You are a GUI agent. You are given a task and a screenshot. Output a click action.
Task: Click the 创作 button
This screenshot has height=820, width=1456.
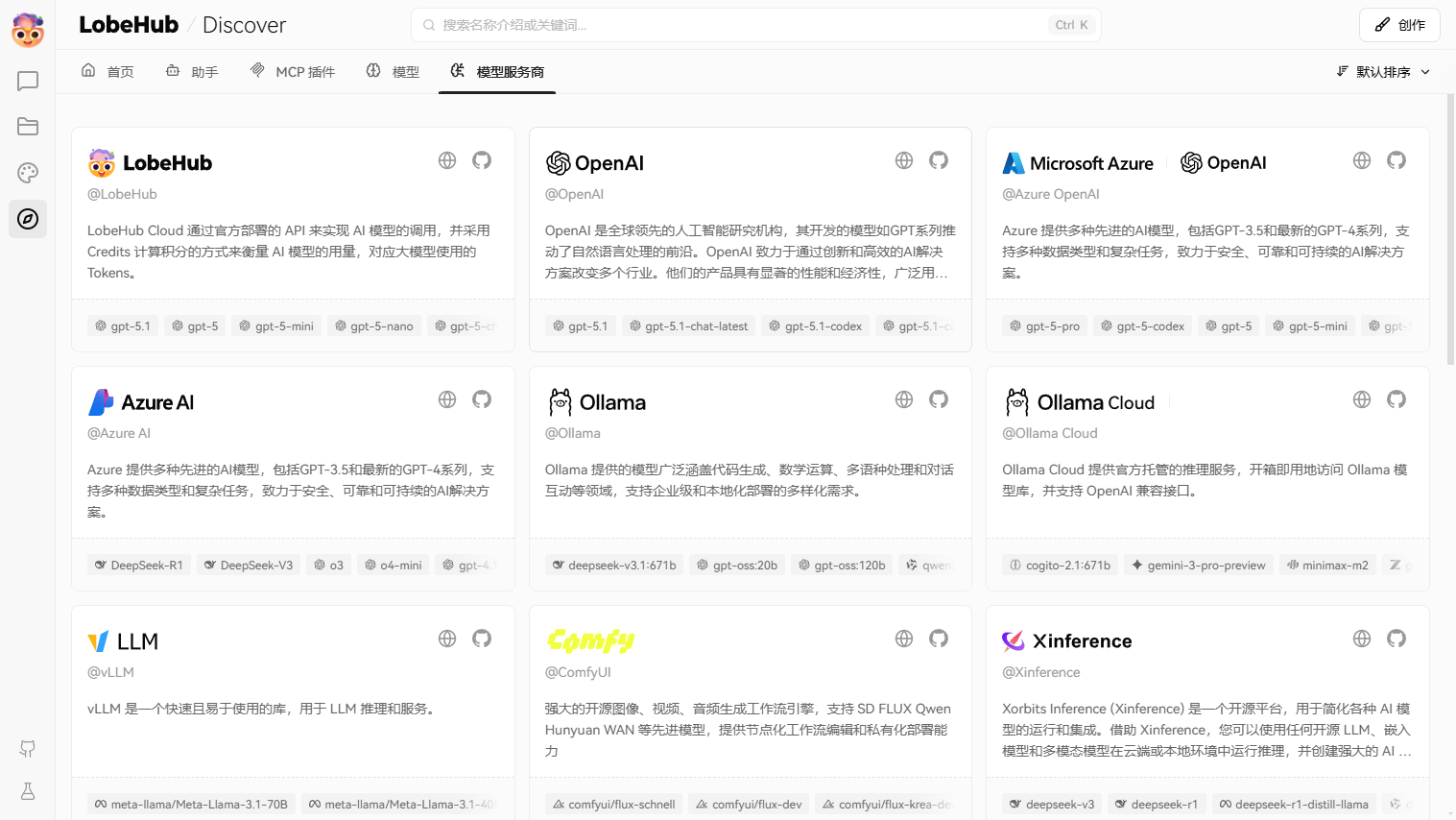tap(1399, 25)
